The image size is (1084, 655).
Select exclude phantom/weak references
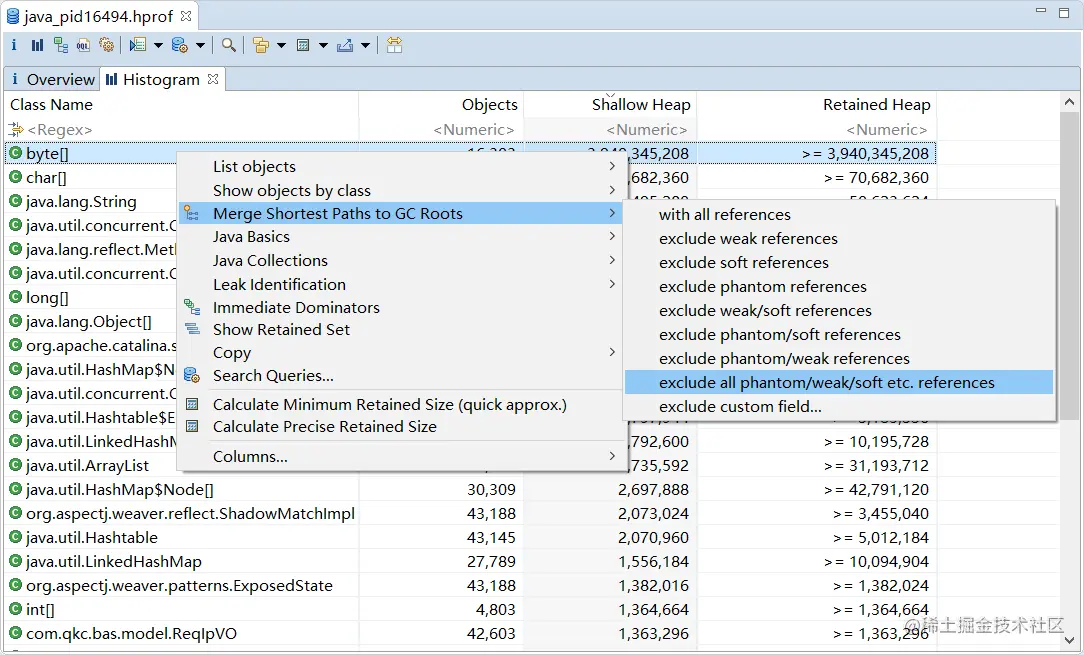[x=839, y=358]
